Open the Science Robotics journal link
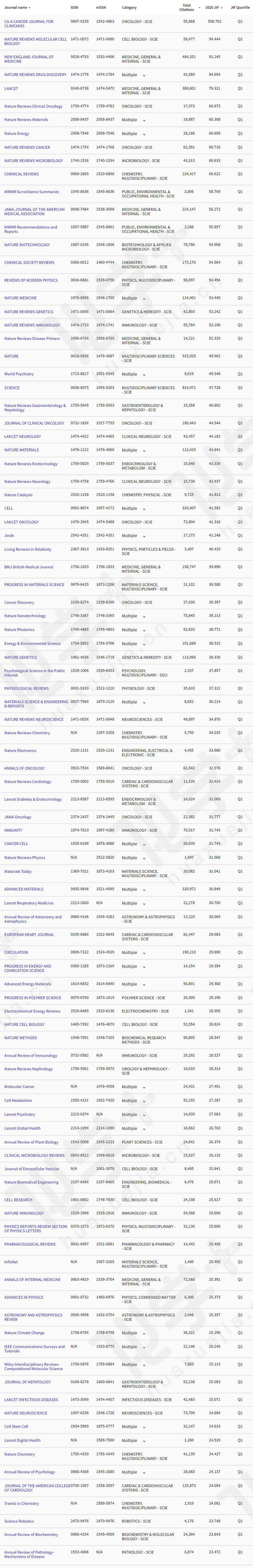Image resolution: width=253 pixels, height=1568 pixels. pos(19,1521)
